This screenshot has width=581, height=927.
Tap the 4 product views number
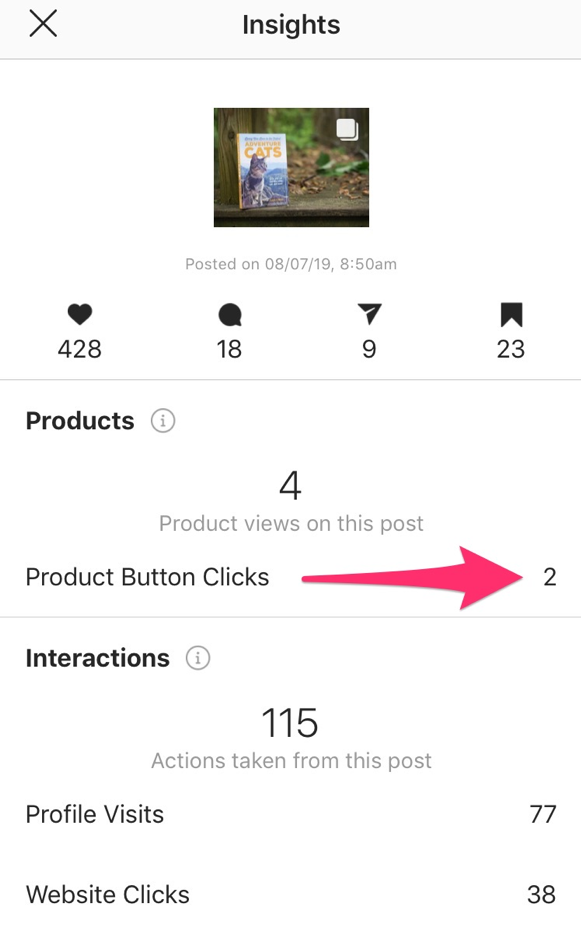[290, 486]
